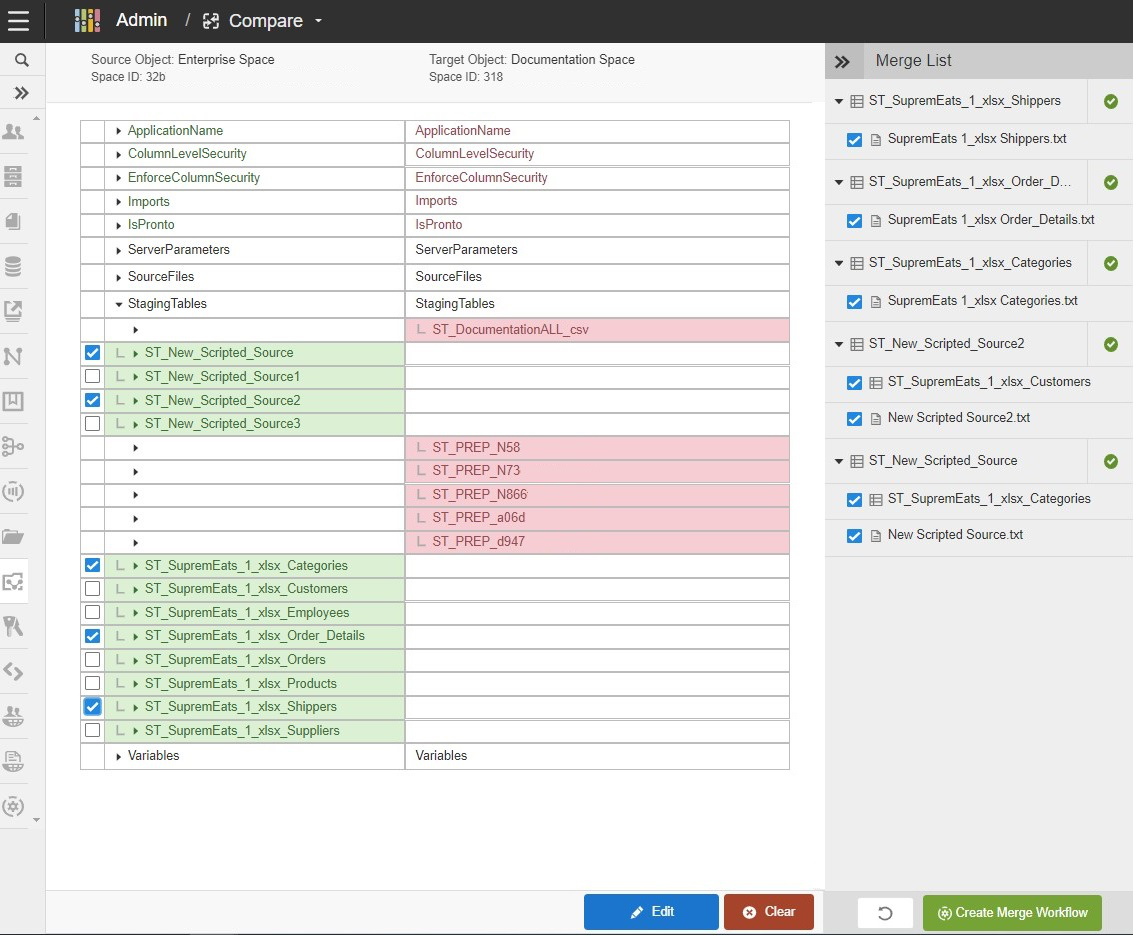Click the search icon in sidebar

[22, 60]
